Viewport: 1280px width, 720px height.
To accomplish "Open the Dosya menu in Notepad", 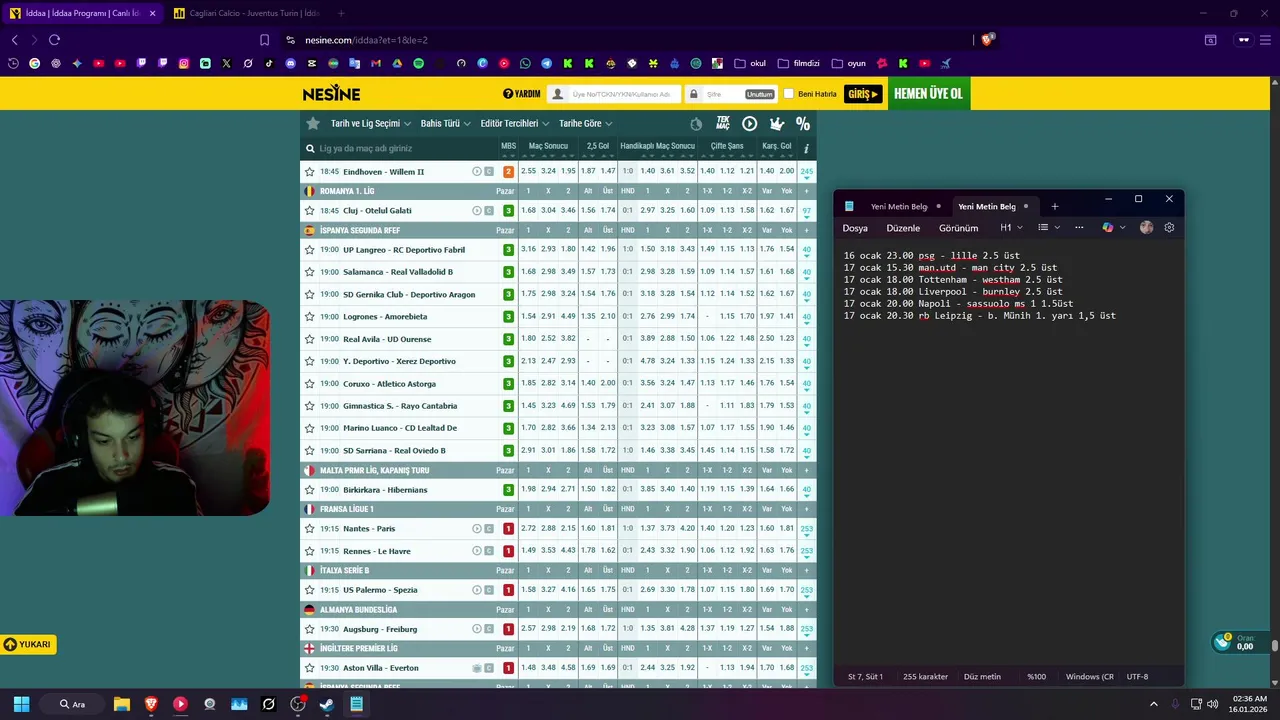I will [x=855, y=228].
